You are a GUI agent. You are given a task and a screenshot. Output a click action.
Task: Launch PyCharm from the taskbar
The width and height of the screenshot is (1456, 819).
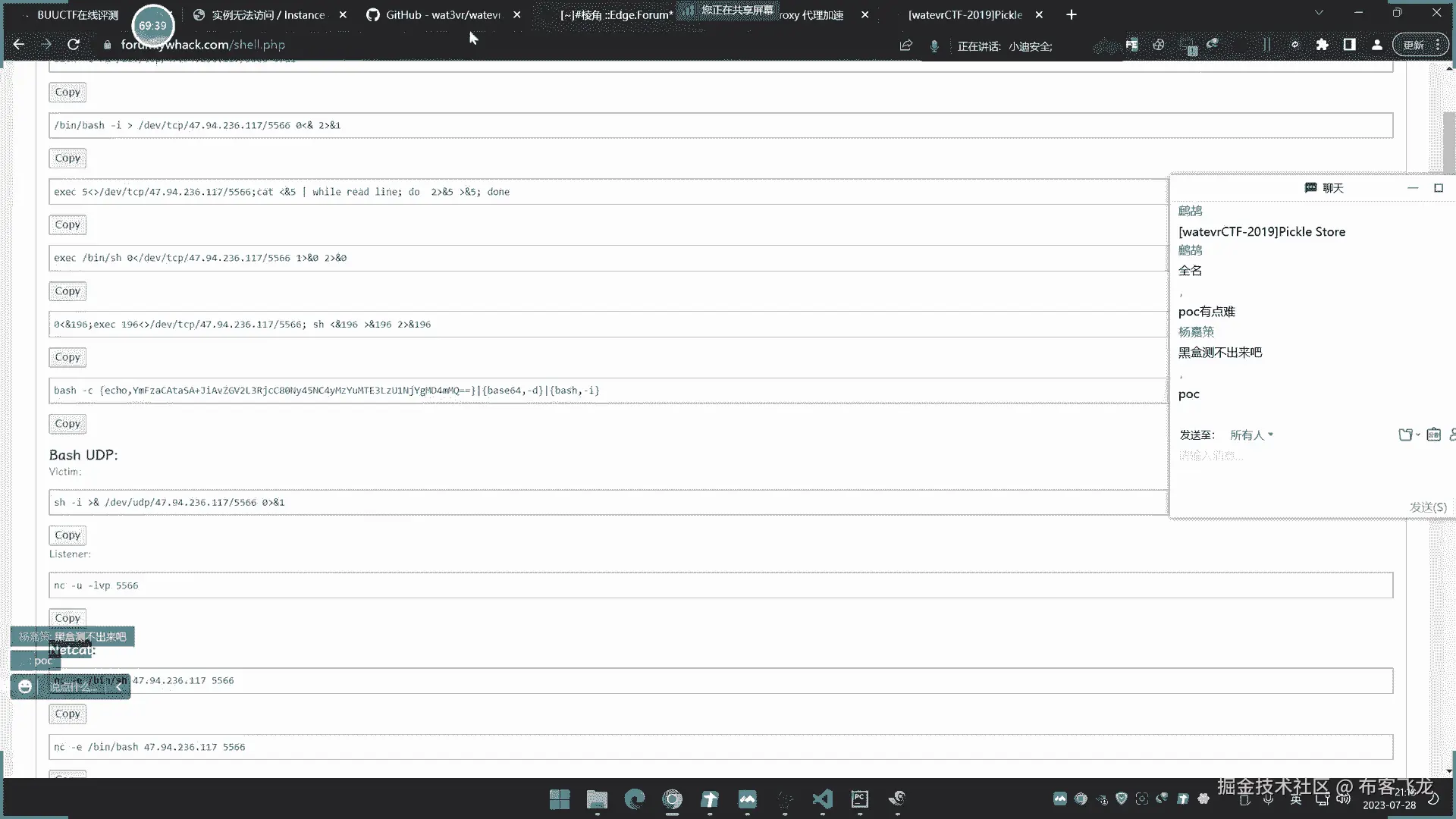[860, 799]
